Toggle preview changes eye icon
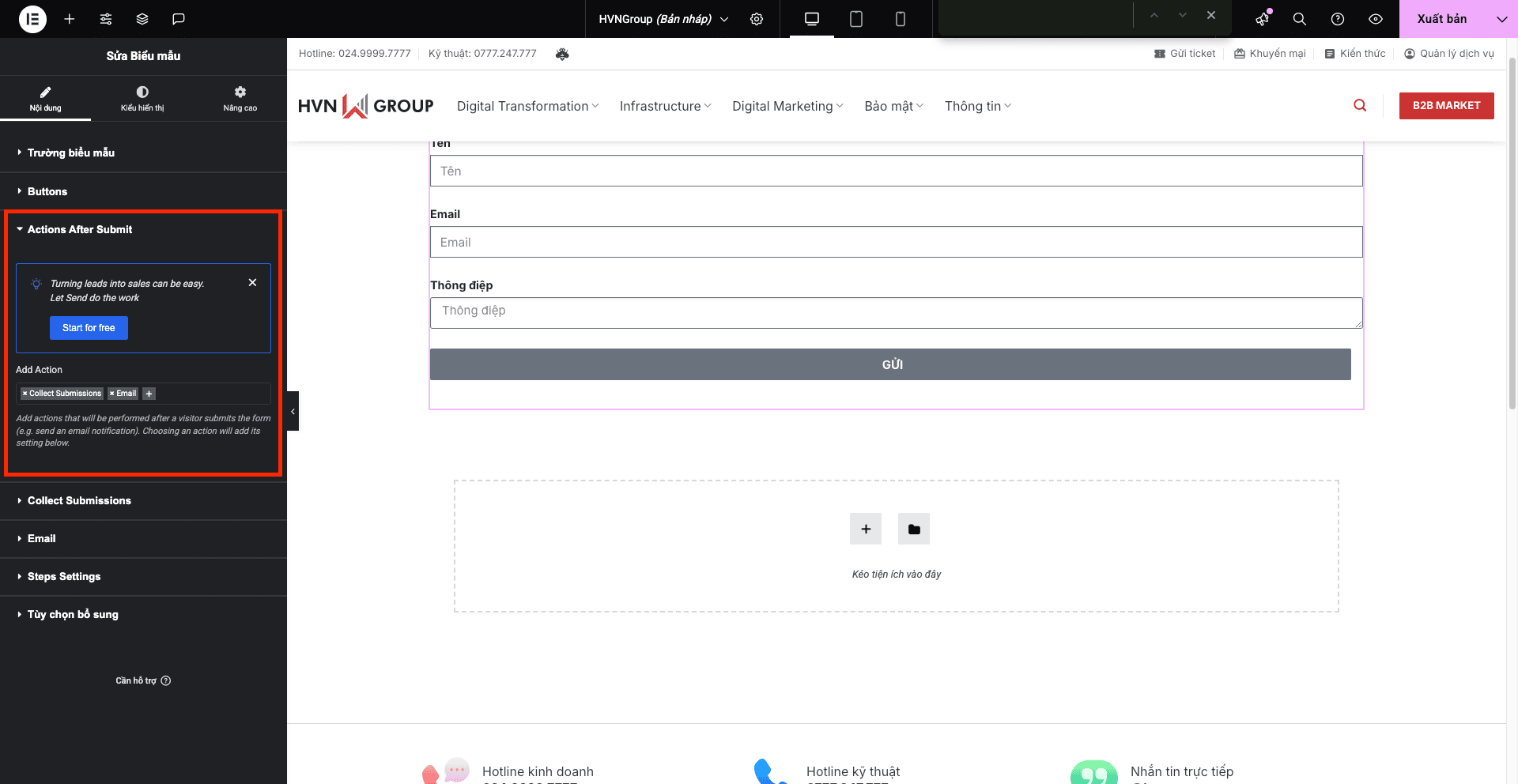 point(1376,19)
